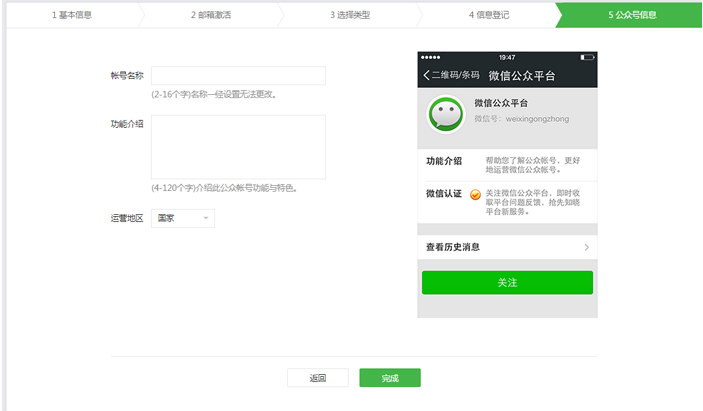This screenshot has height=411, width=703.
Task: Select step 5 公众号信息
Action: click(632, 15)
